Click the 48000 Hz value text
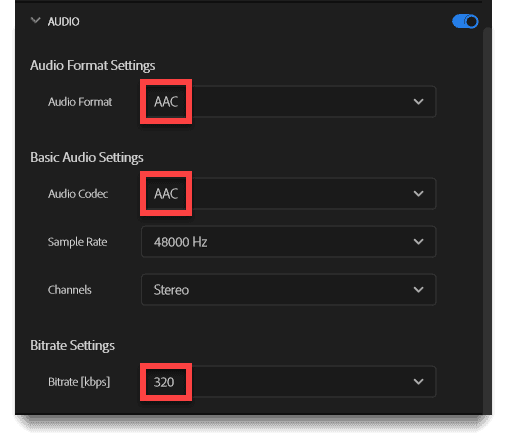The width and height of the screenshot is (508, 446). tap(180, 242)
